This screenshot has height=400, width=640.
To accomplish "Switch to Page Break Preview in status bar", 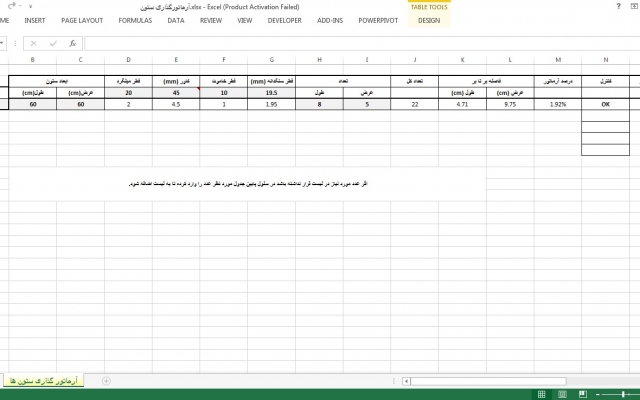I will pyautogui.click(x=583, y=394).
